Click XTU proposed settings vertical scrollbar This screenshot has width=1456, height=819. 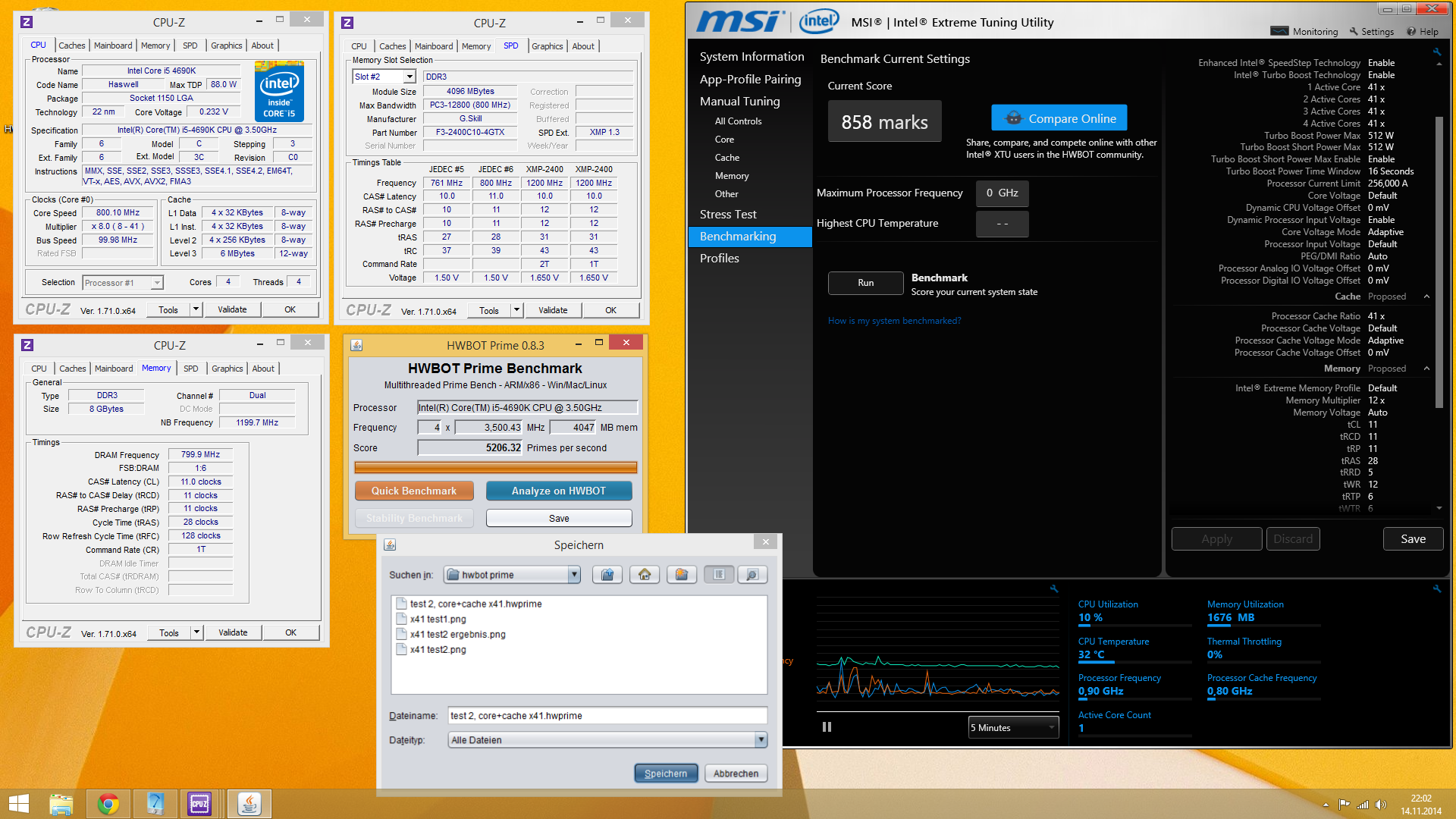(x=1439, y=262)
